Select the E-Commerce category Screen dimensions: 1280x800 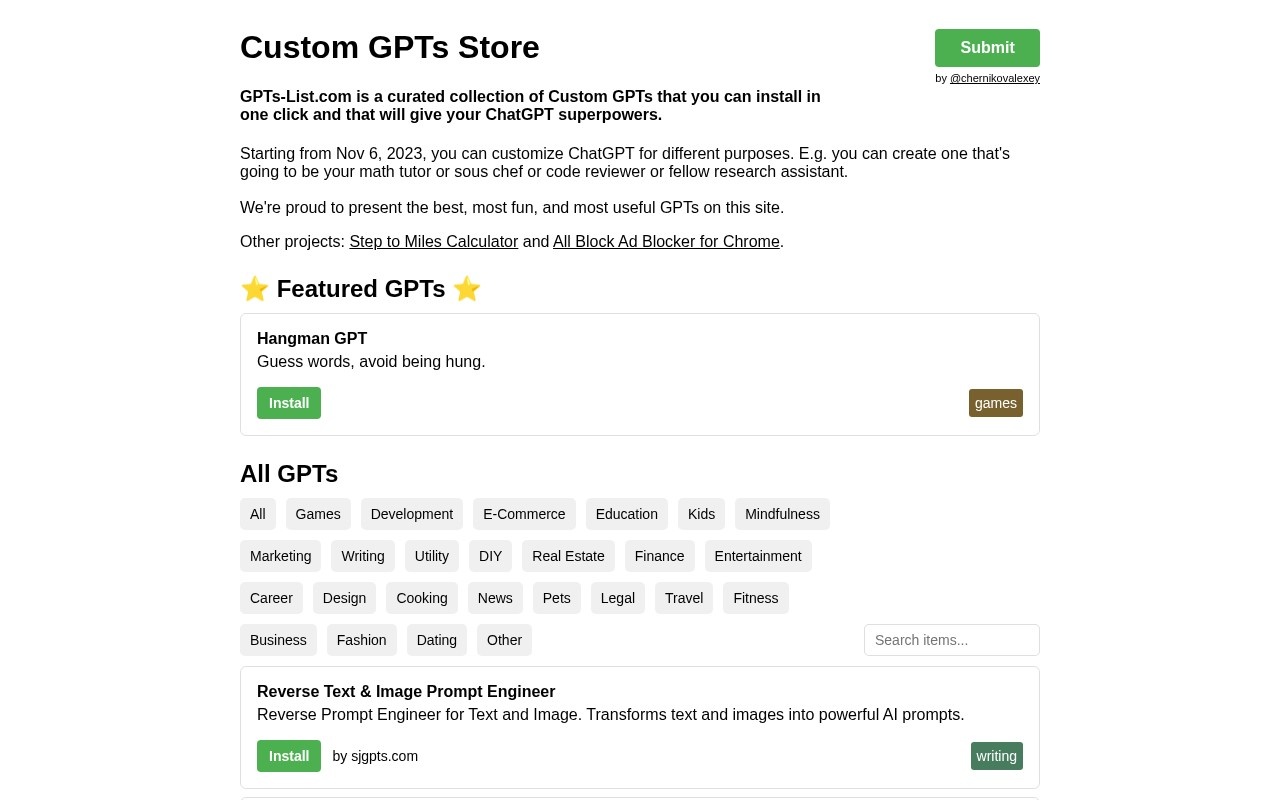click(524, 514)
